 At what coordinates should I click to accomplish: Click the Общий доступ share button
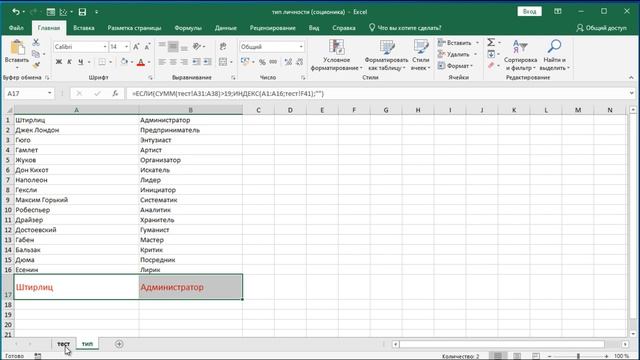pos(601,28)
